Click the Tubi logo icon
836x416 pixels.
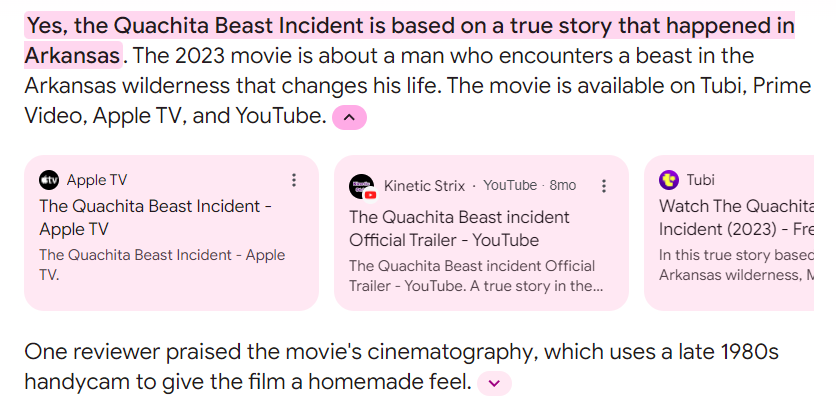(x=669, y=180)
